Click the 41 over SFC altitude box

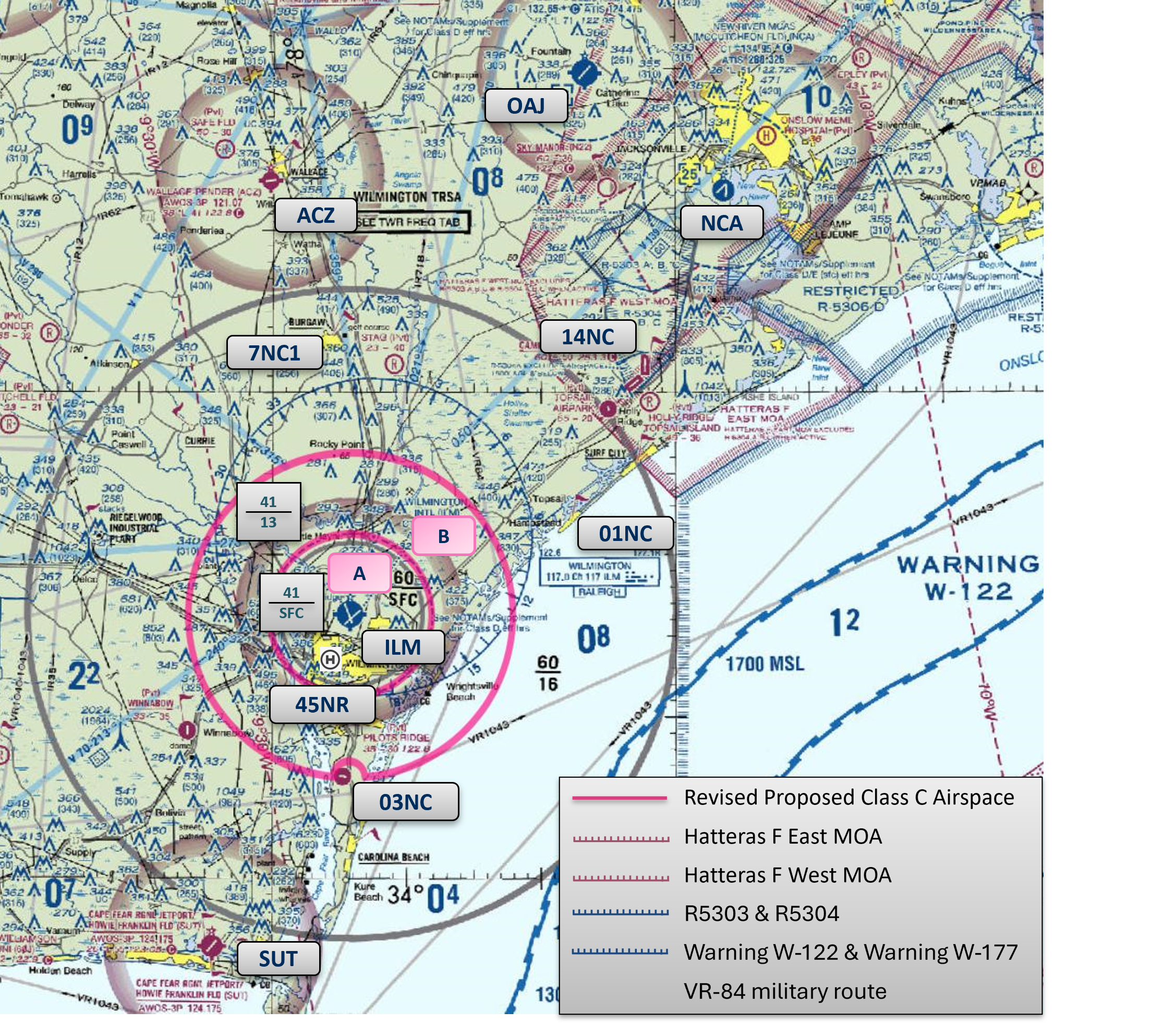click(x=292, y=602)
